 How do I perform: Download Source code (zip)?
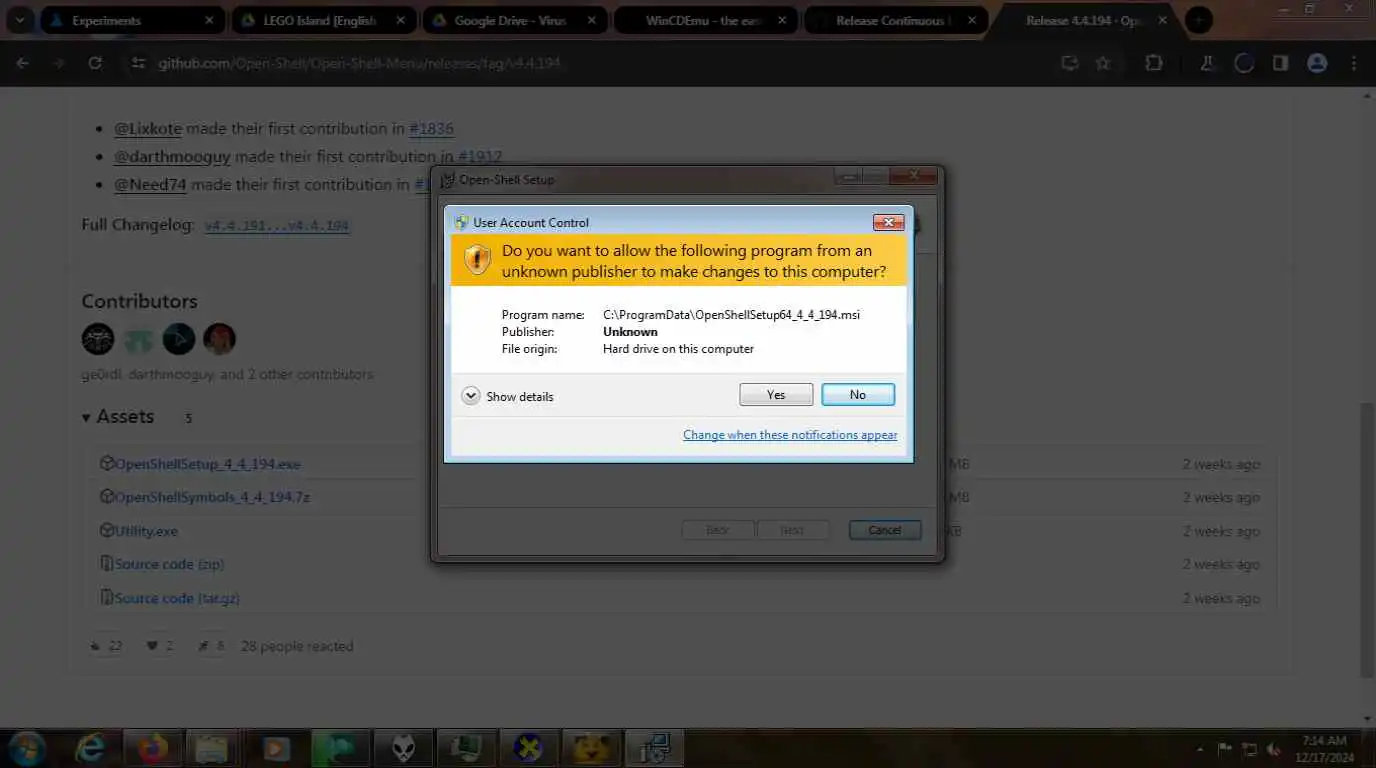pos(169,564)
